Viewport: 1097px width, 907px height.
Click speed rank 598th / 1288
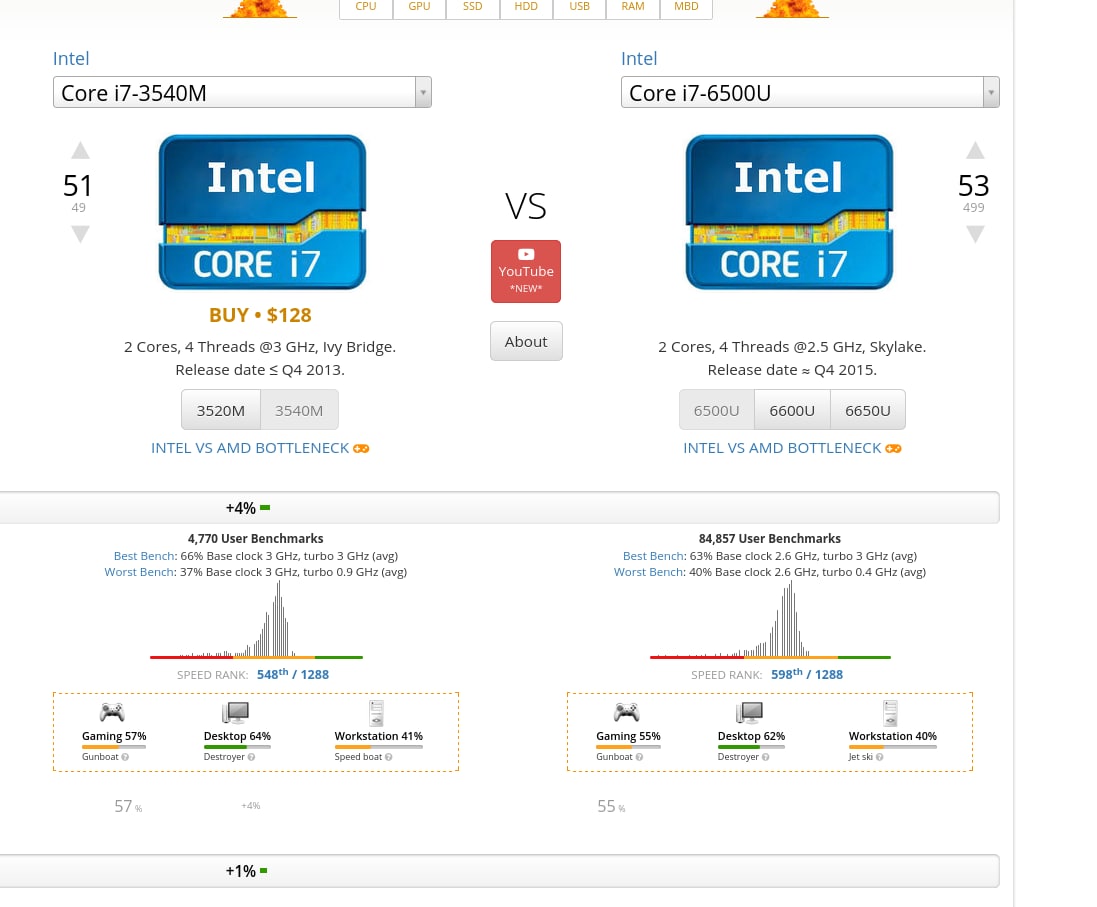[x=807, y=674]
